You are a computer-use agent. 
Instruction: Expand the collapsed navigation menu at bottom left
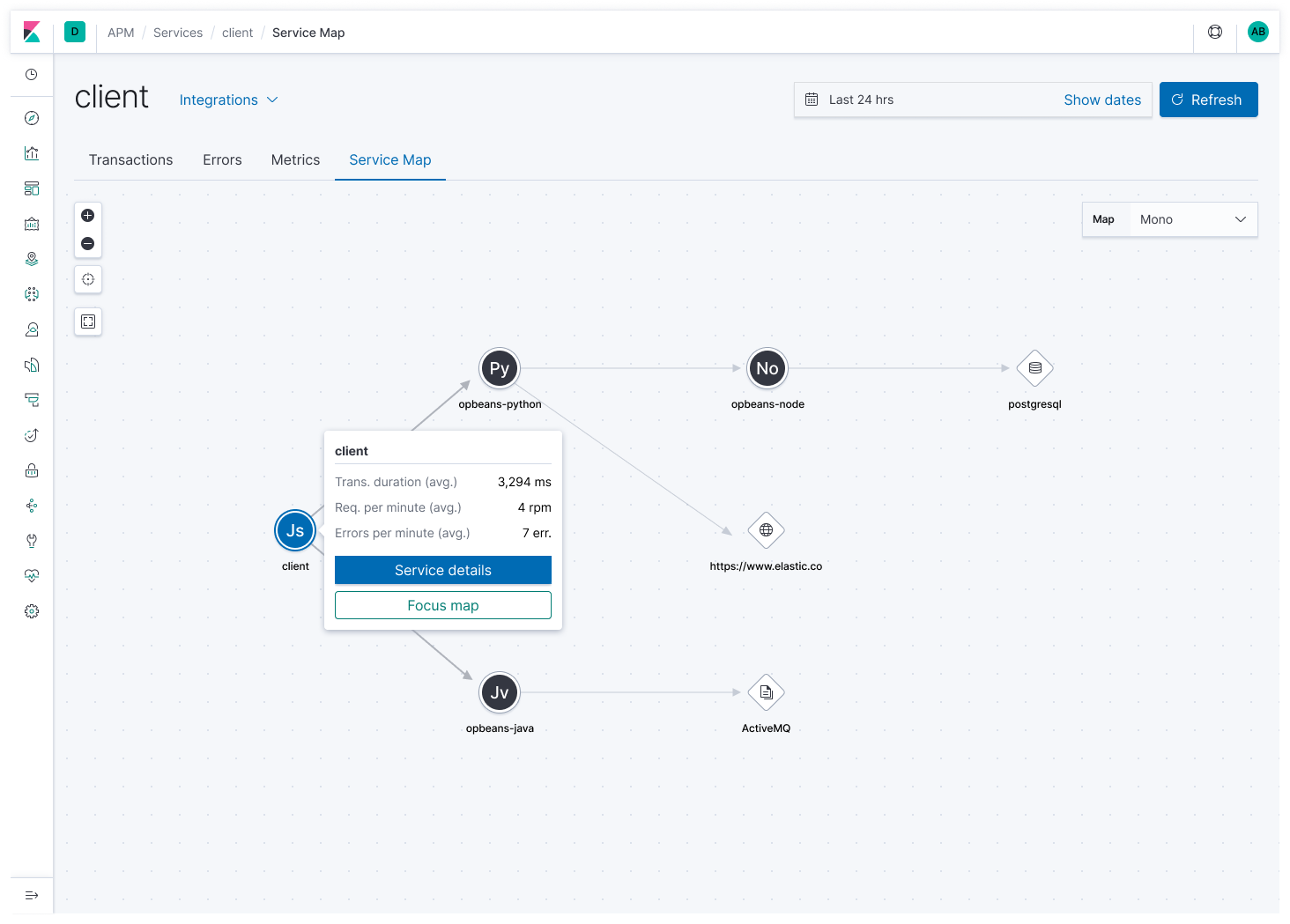(x=32, y=895)
